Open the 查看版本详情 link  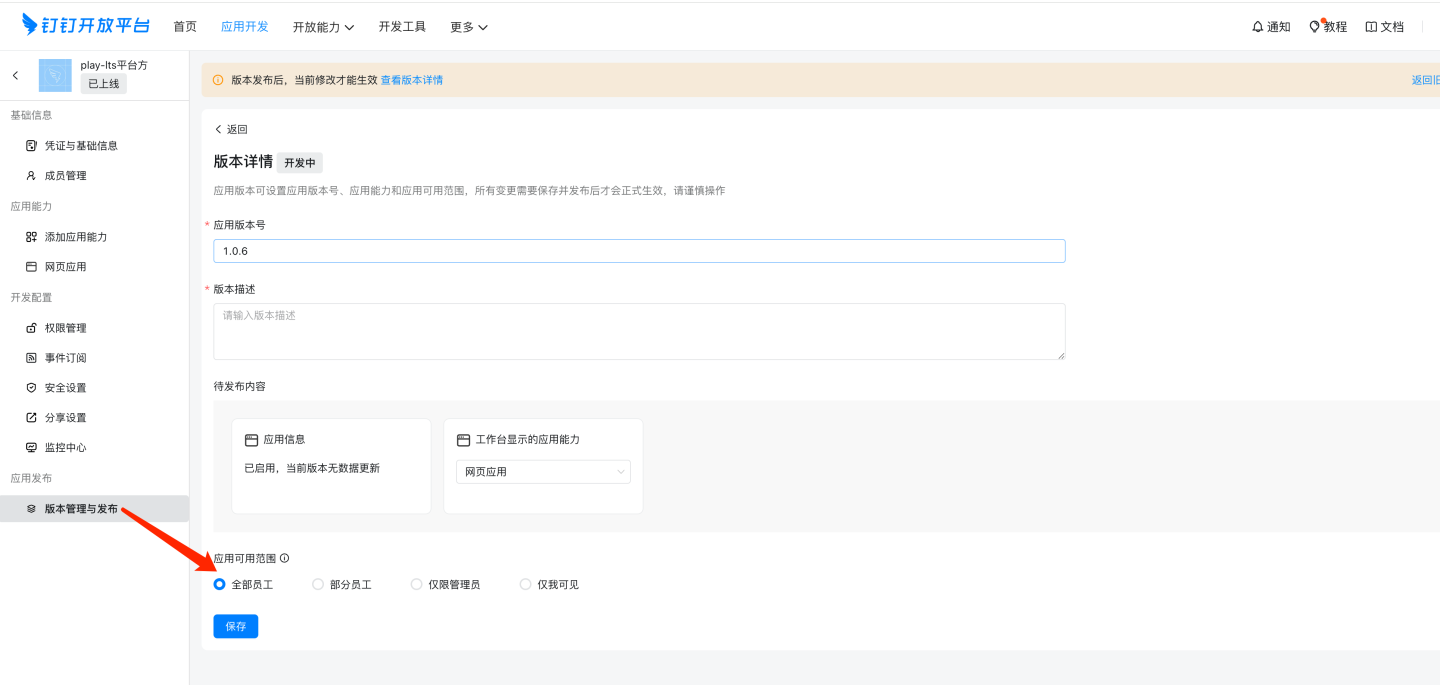(x=412, y=80)
